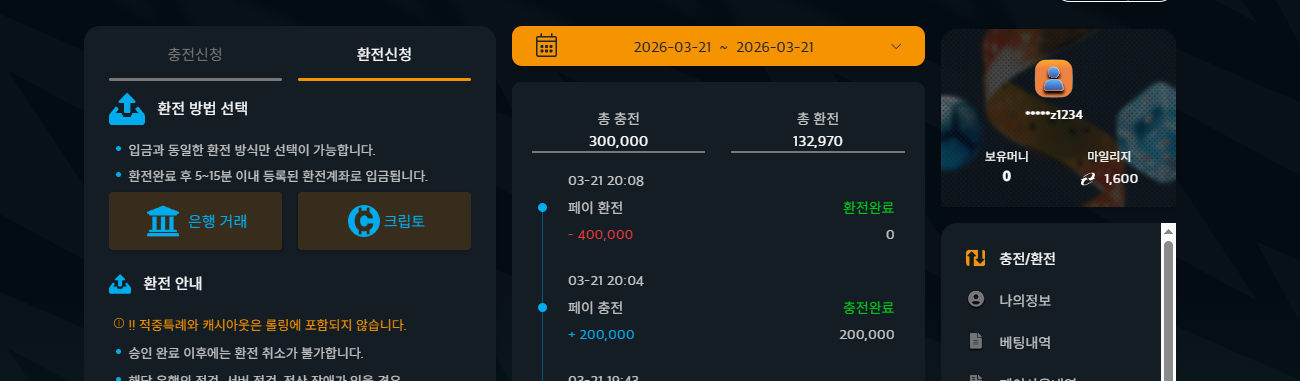This screenshot has height=381, width=1300.
Task: Click the crypto coin icon
Action: click(364, 221)
